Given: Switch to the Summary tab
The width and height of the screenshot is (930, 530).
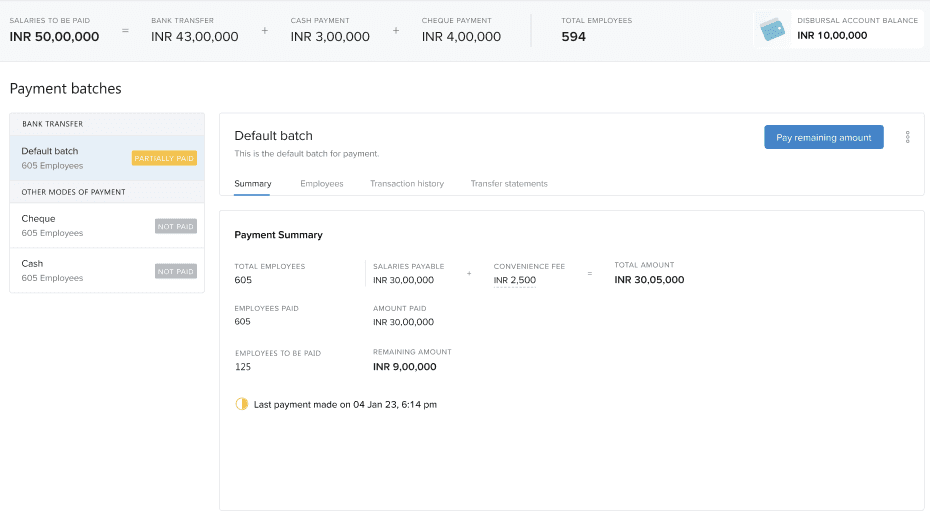Looking at the screenshot, I should point(253,184).
